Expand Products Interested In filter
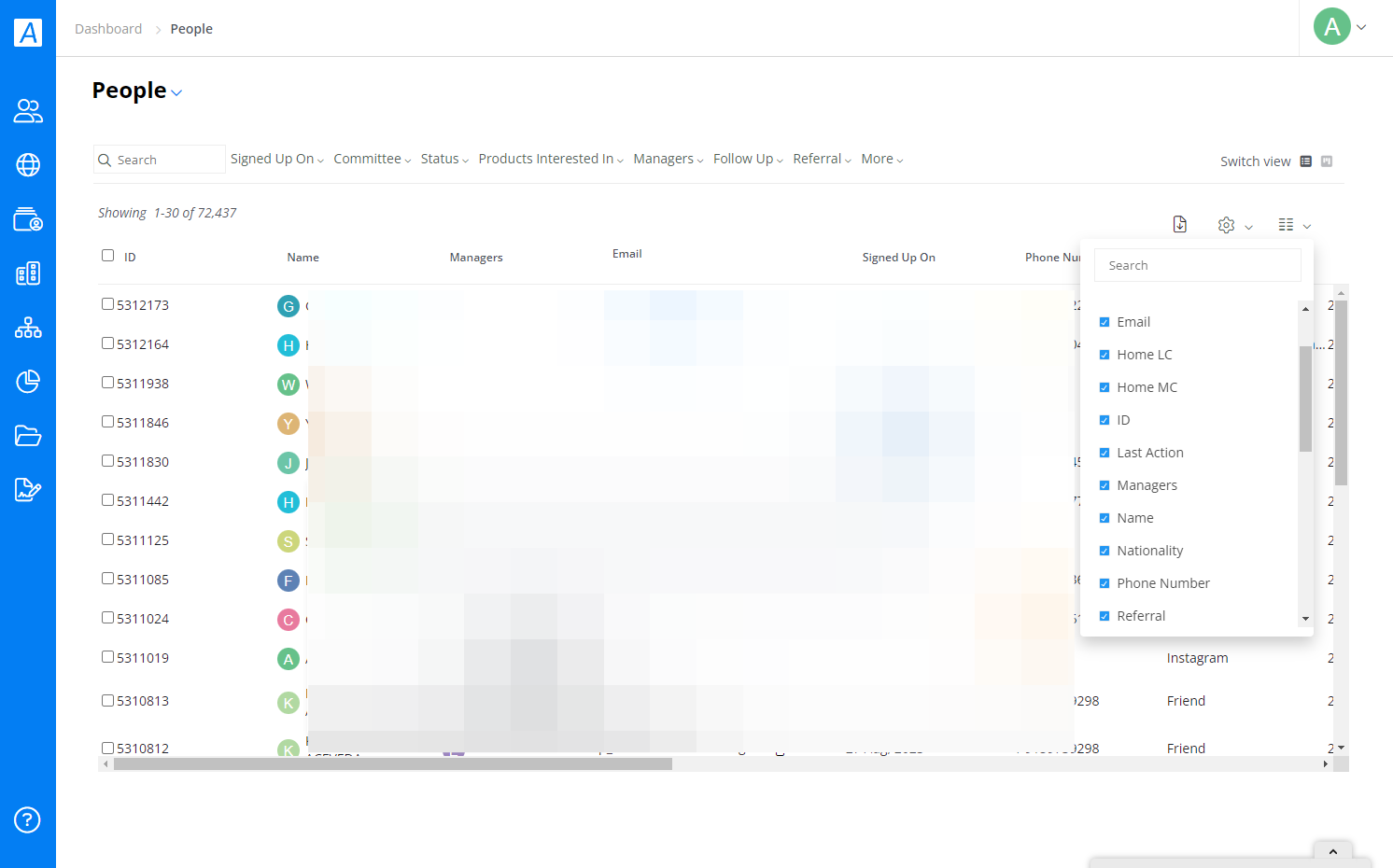The image size is (1393, 868). 551,159
